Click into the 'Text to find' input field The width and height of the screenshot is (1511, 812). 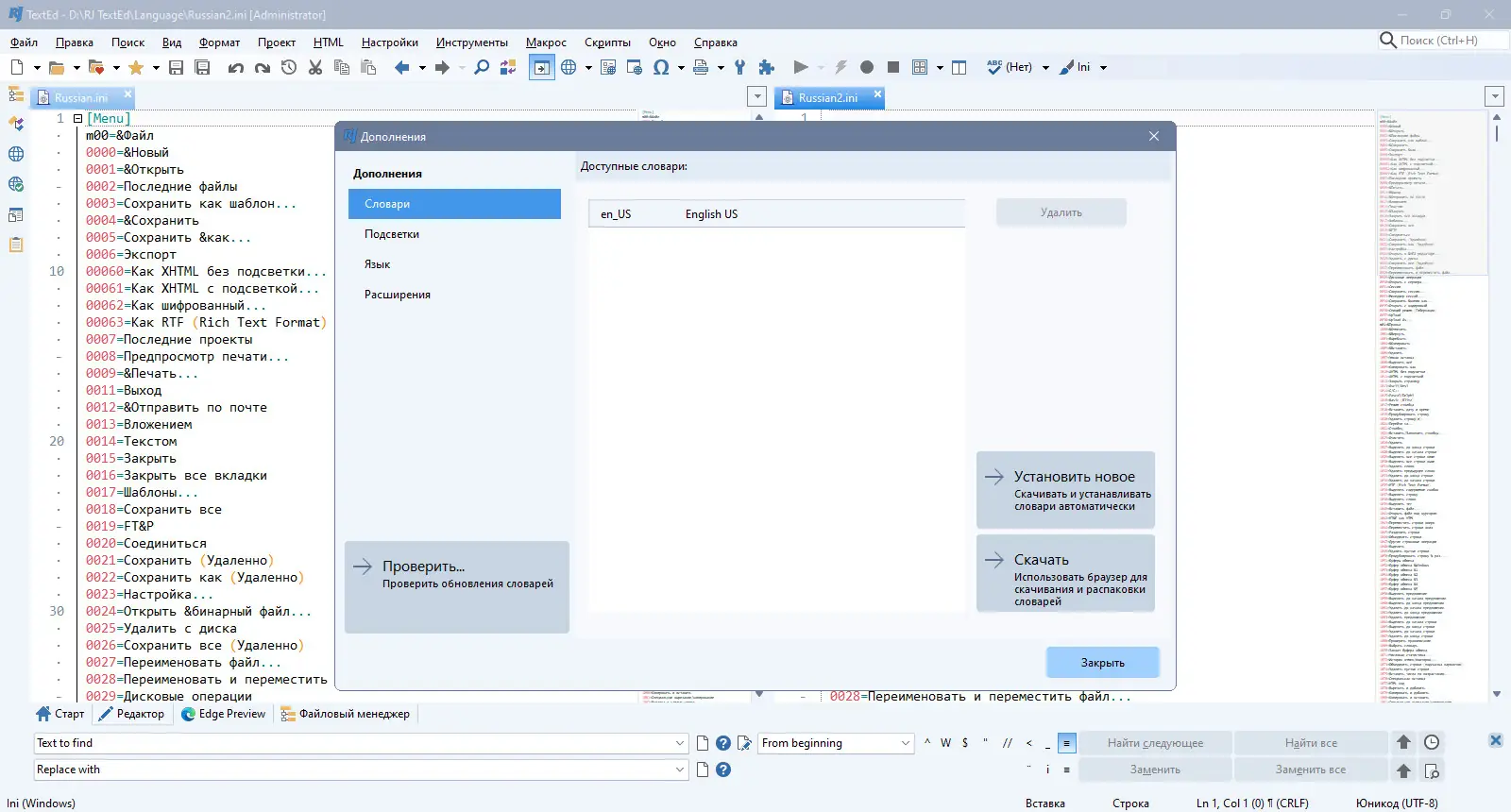[x=353, y=743]
